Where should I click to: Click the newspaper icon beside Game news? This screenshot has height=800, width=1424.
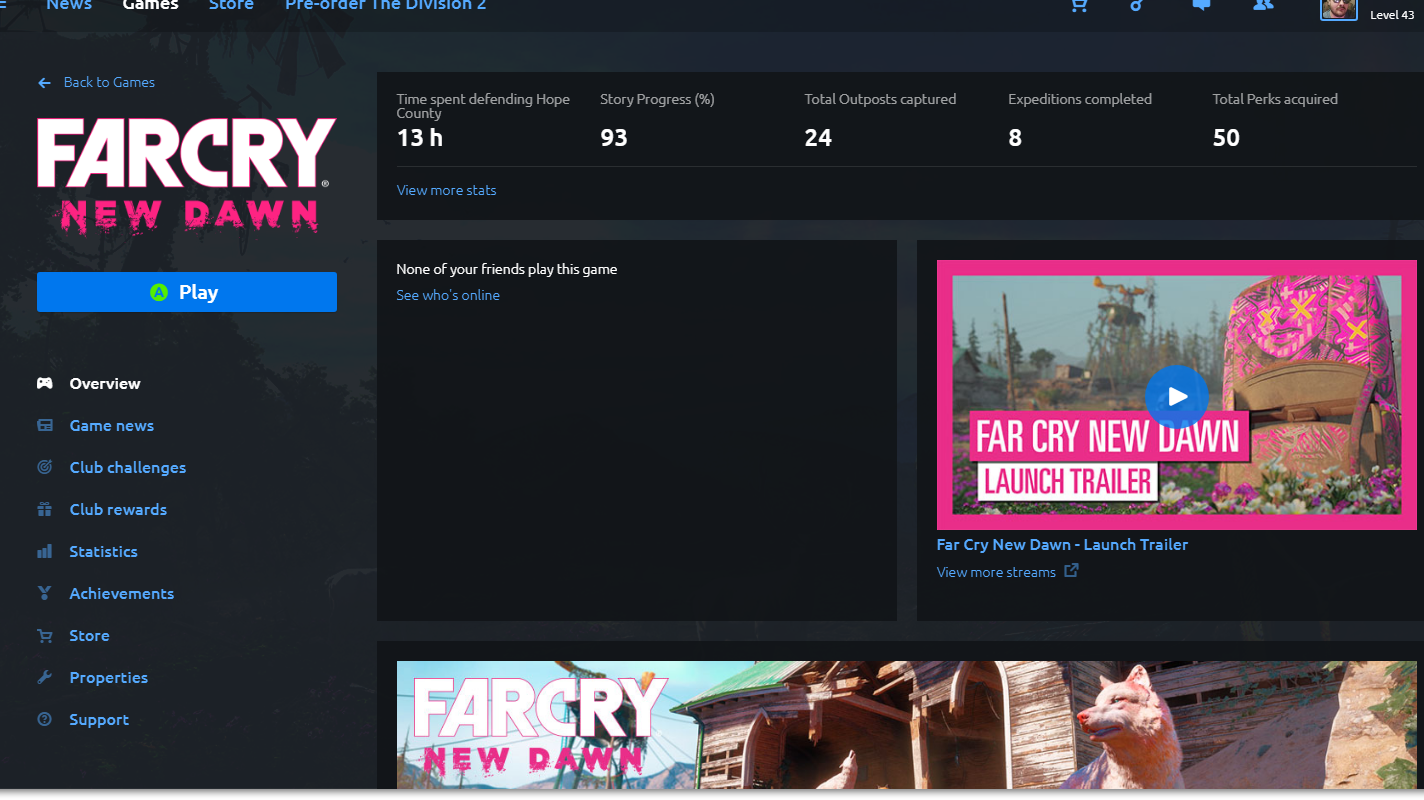(x=44, y=425)
